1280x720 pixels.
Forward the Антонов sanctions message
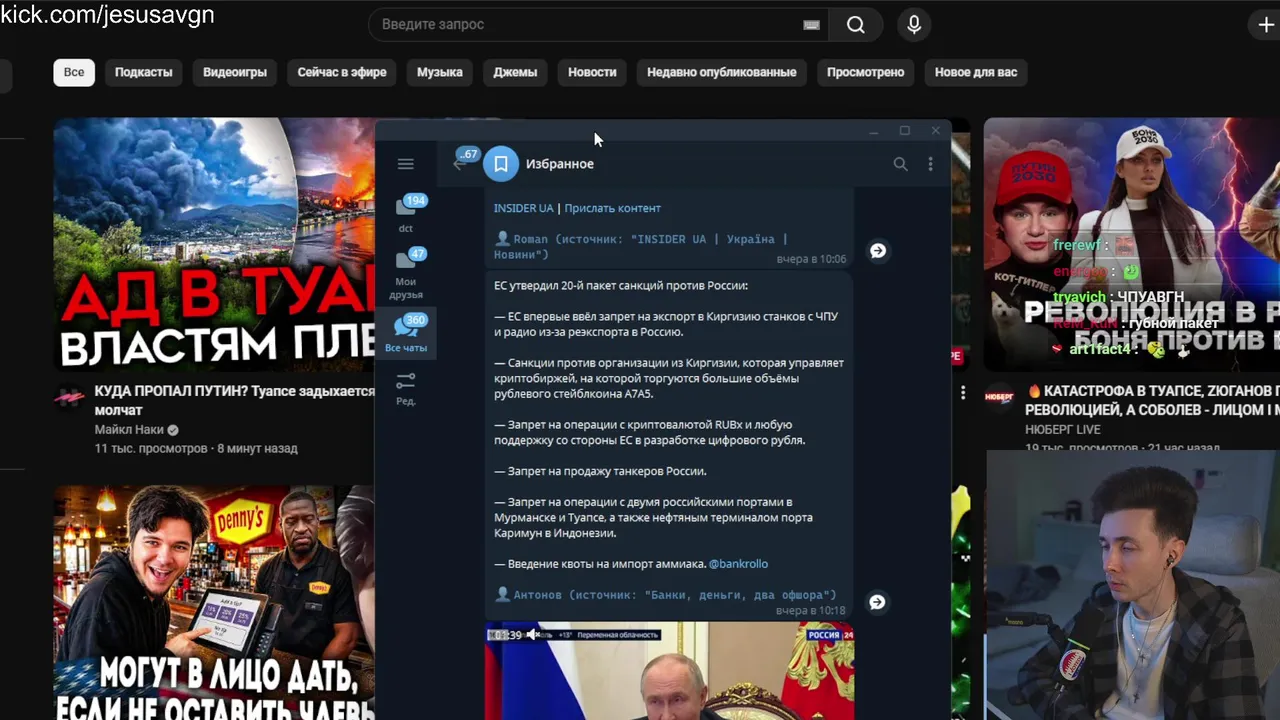coord(877,602)
